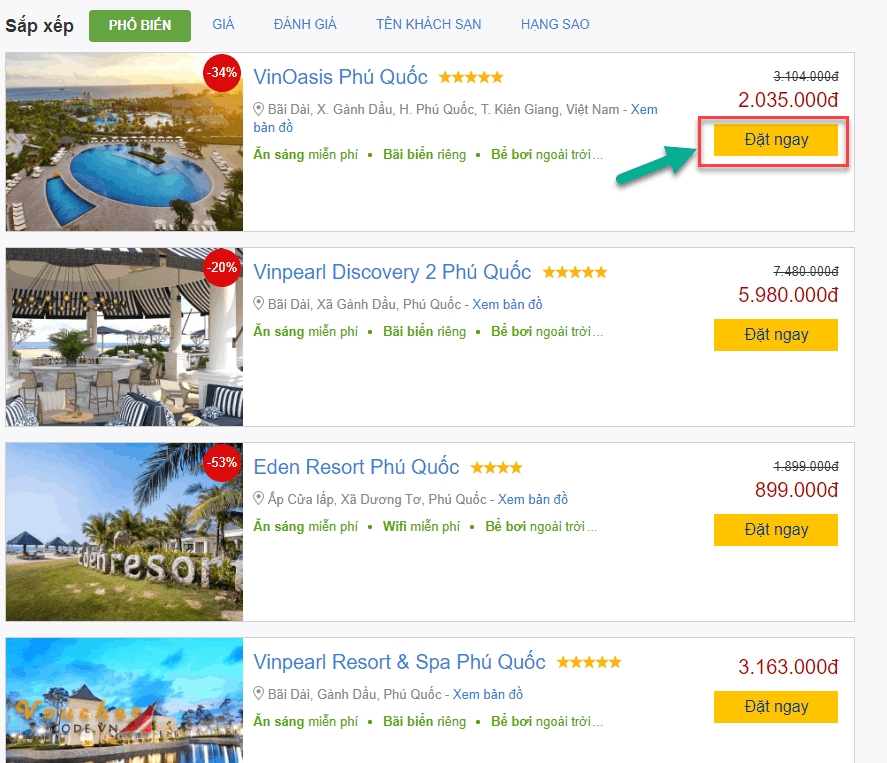Viewport: 887px width, 763px height.
Task: Open Xem bản đồ for Eden Resort
Action: [x=533, y=499]
